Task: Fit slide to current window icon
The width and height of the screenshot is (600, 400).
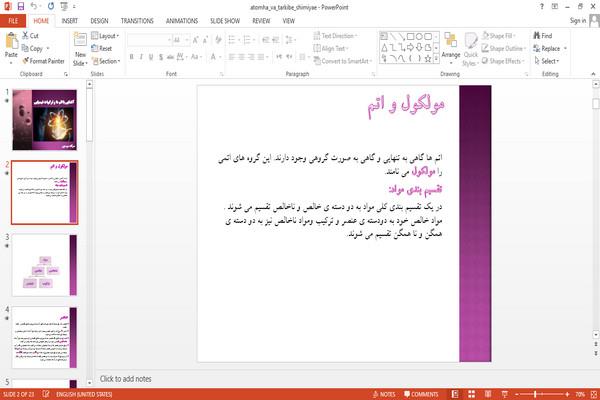Action: (594, 394)
